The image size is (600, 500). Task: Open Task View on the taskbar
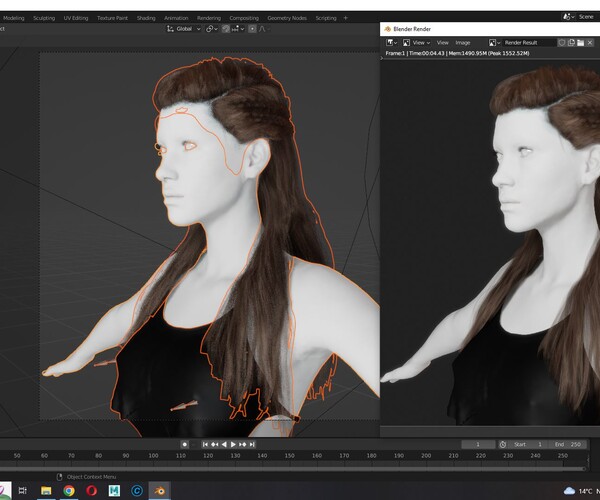coord(23,490)
